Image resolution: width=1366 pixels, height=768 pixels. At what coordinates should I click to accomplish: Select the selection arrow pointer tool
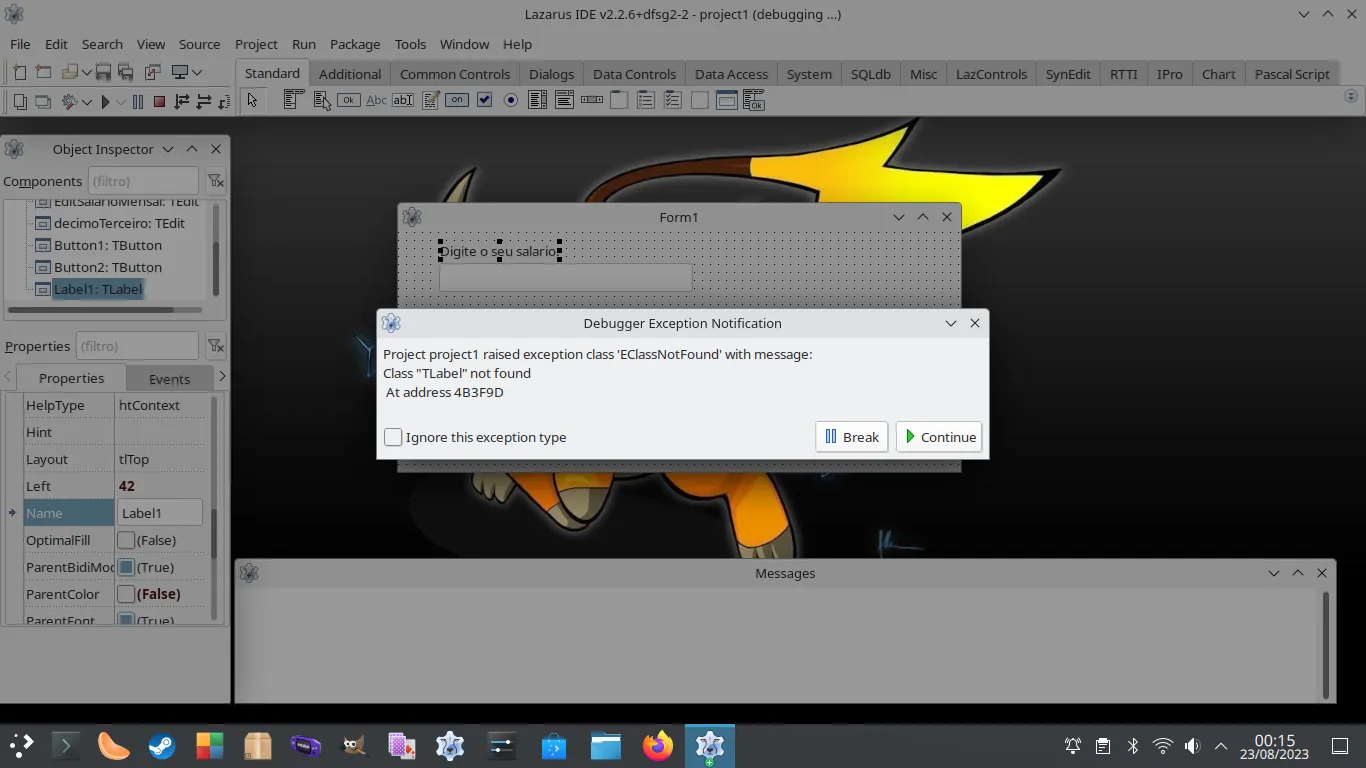252,100
